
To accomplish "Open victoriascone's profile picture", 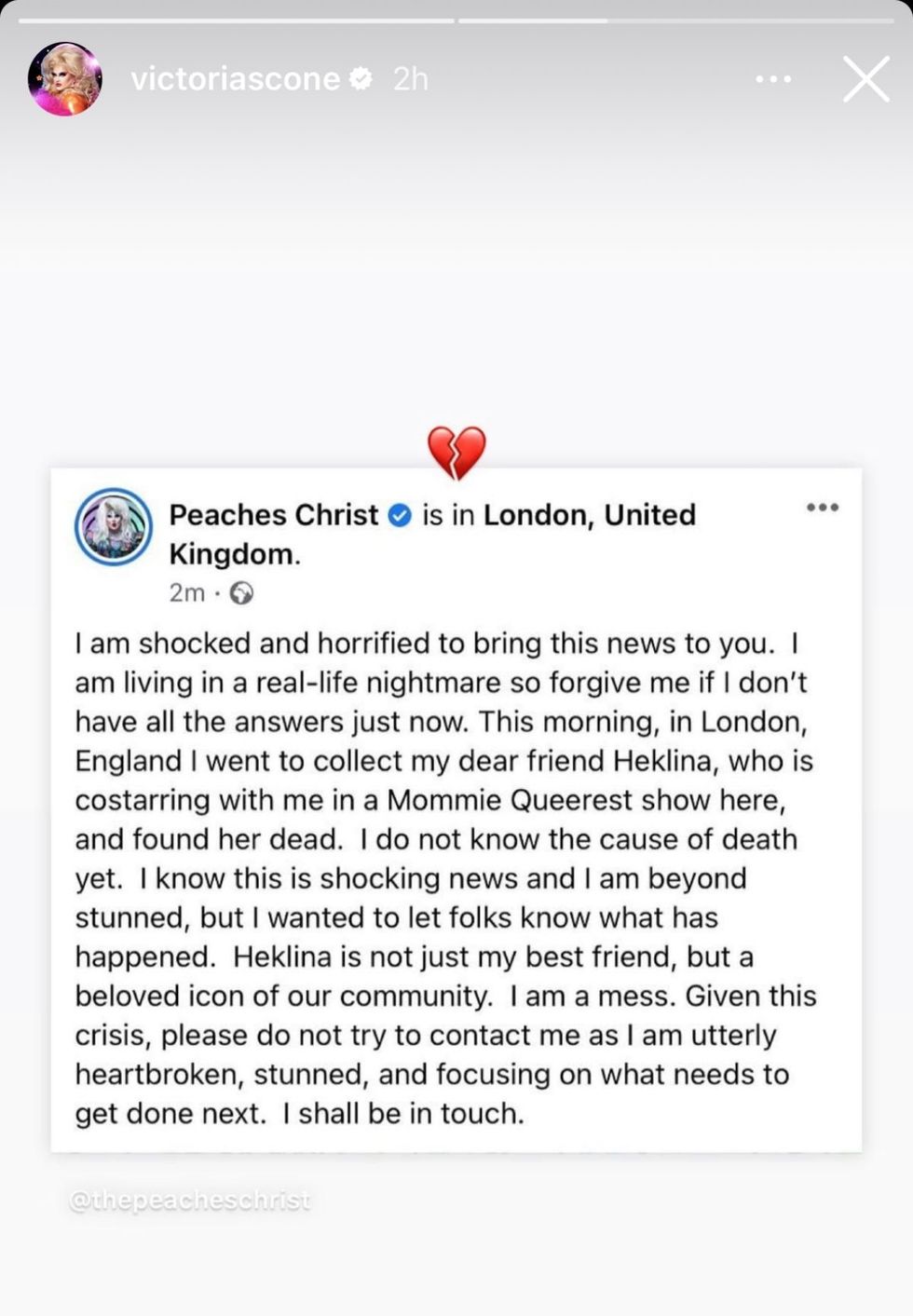I will point(64,79).
